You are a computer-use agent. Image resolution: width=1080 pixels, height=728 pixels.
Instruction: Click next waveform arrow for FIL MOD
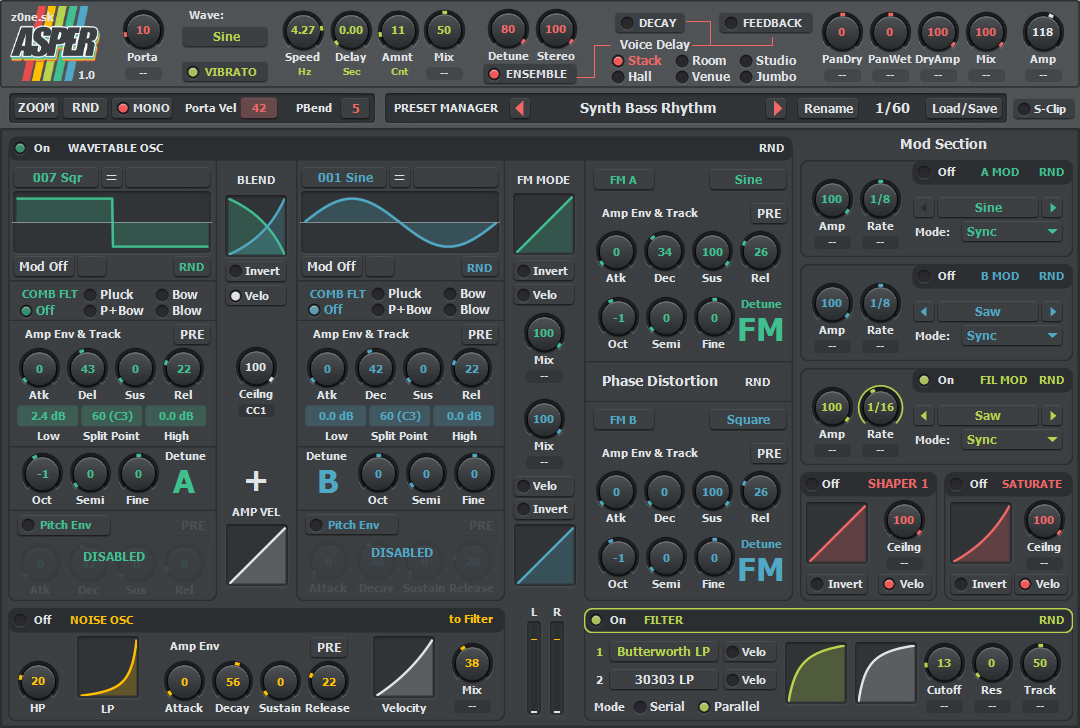coord(1052,415)
